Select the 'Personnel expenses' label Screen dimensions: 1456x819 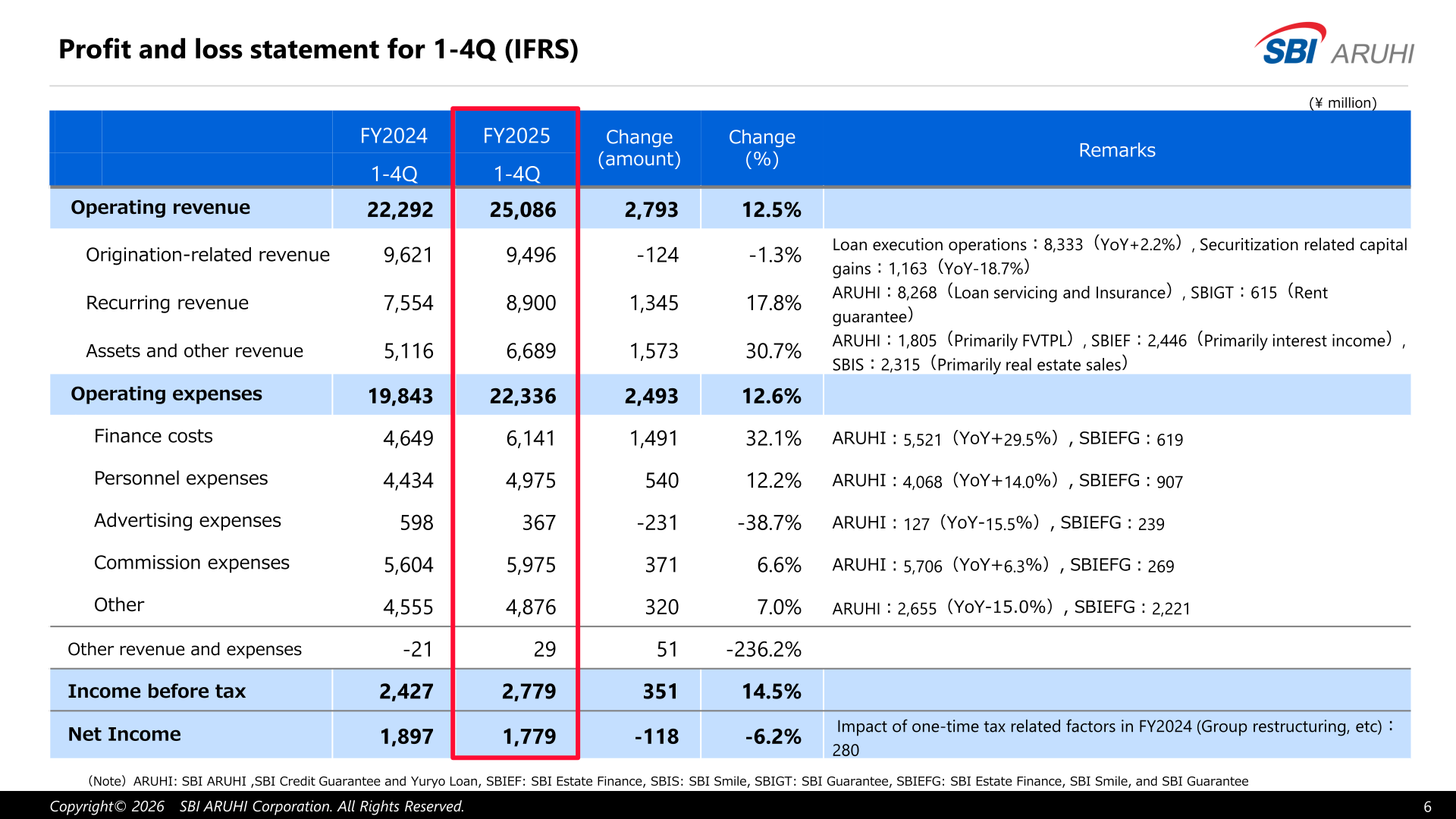(x=180, y=479)
